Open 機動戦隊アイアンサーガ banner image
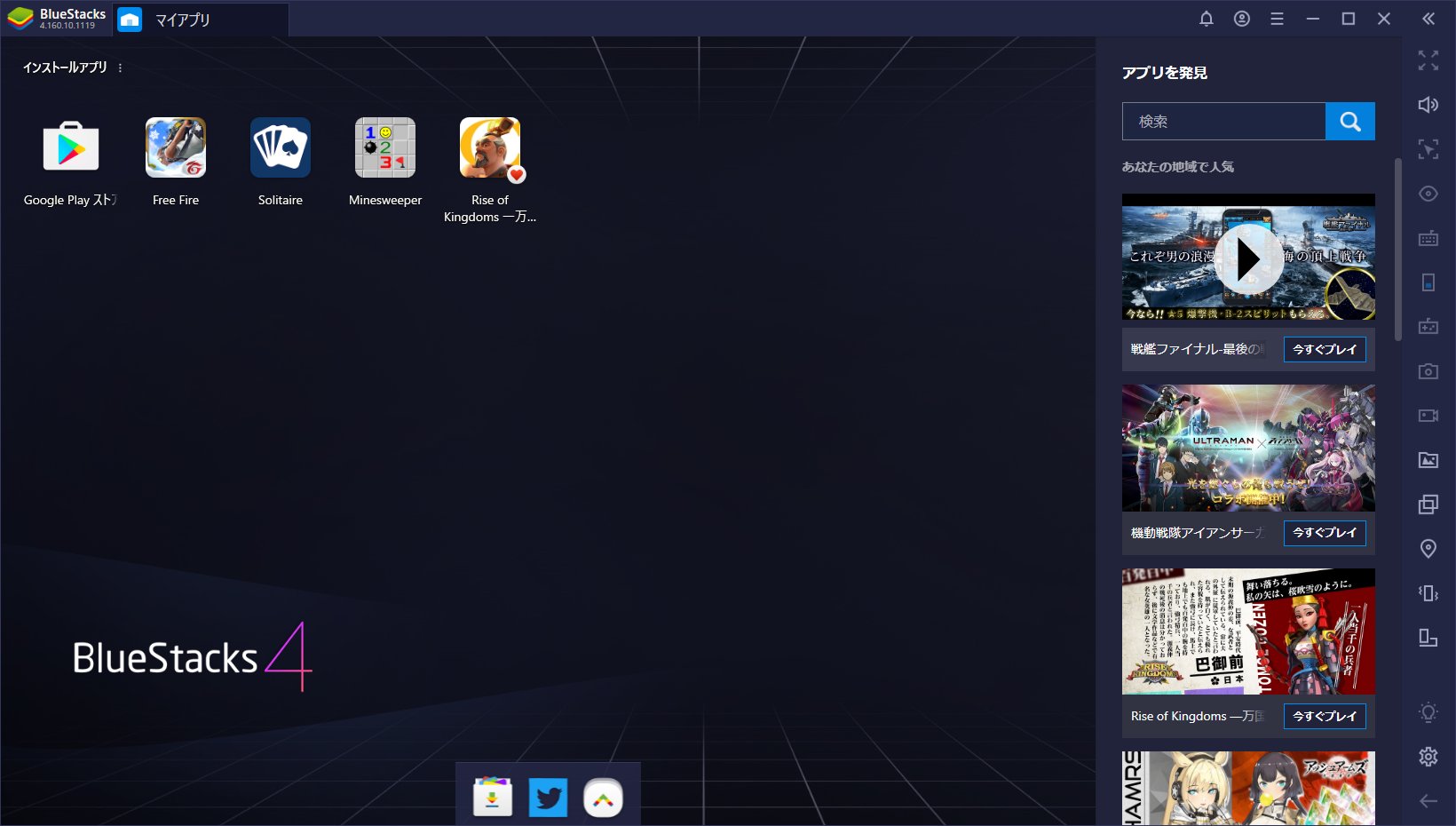Image resolution: width=1456 pixels, height=826 pixels. [x=1248, y=448]
